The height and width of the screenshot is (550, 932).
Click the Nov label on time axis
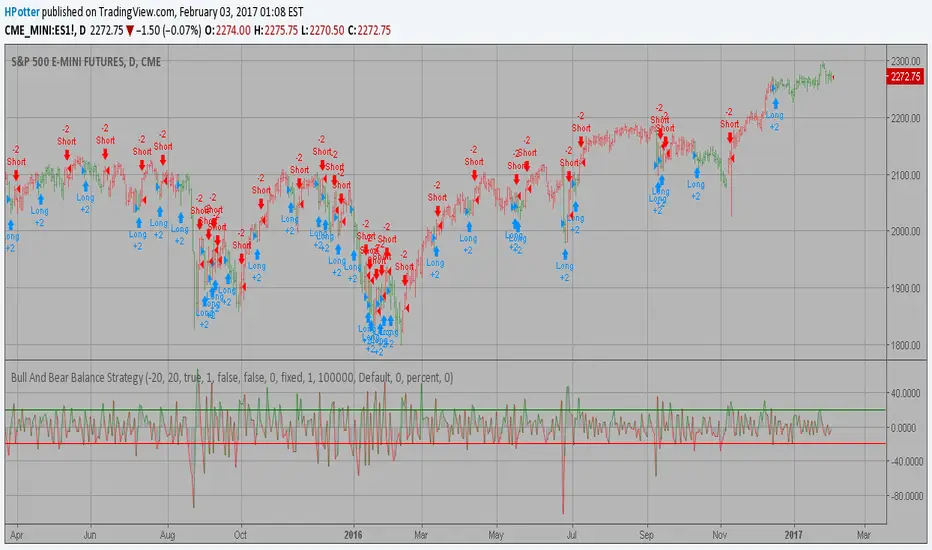click(720, 535)
